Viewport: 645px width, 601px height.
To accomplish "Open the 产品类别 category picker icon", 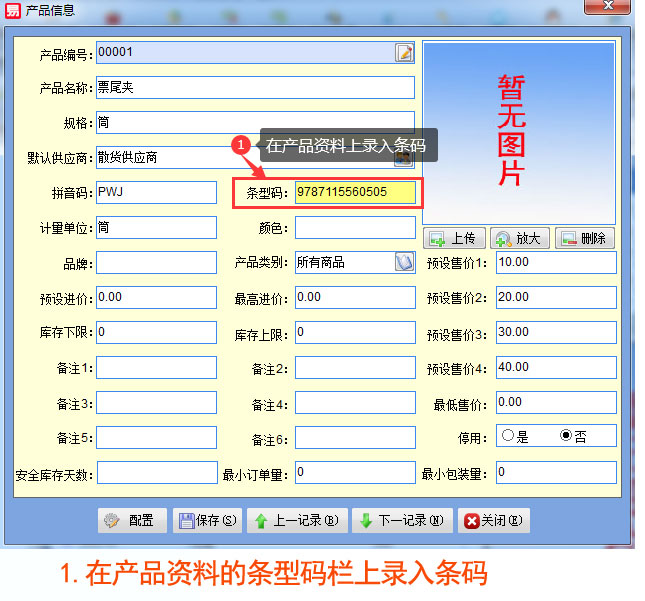I will point(404,262).
